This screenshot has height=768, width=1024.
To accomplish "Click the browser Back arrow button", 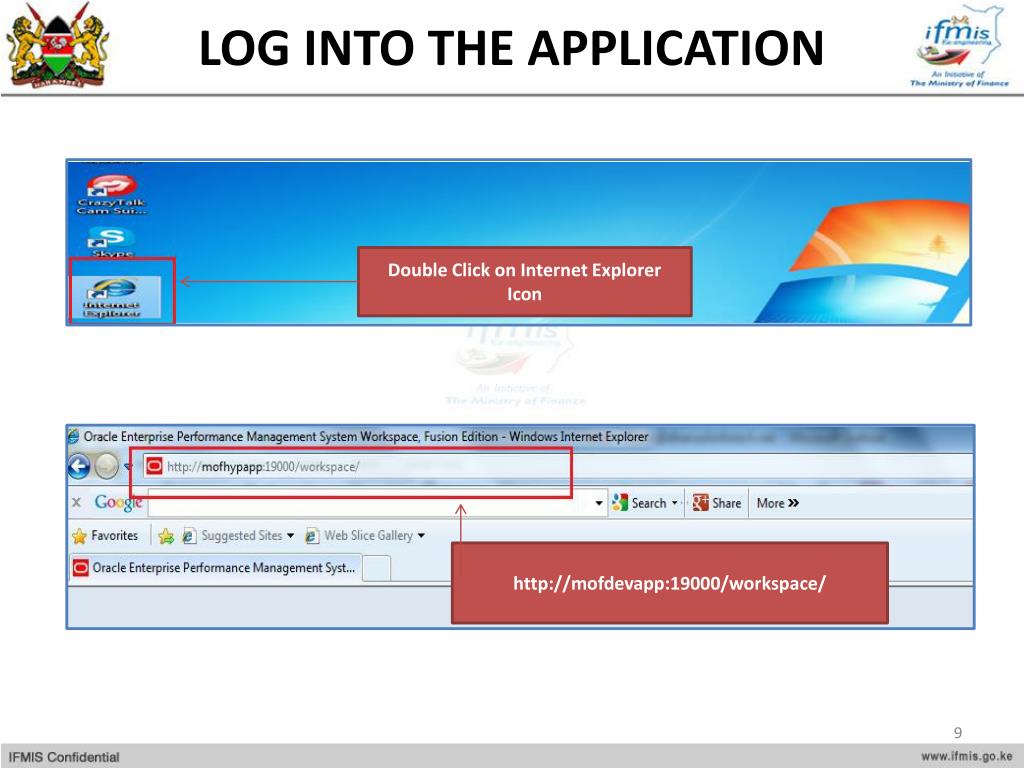I will 79,466.
